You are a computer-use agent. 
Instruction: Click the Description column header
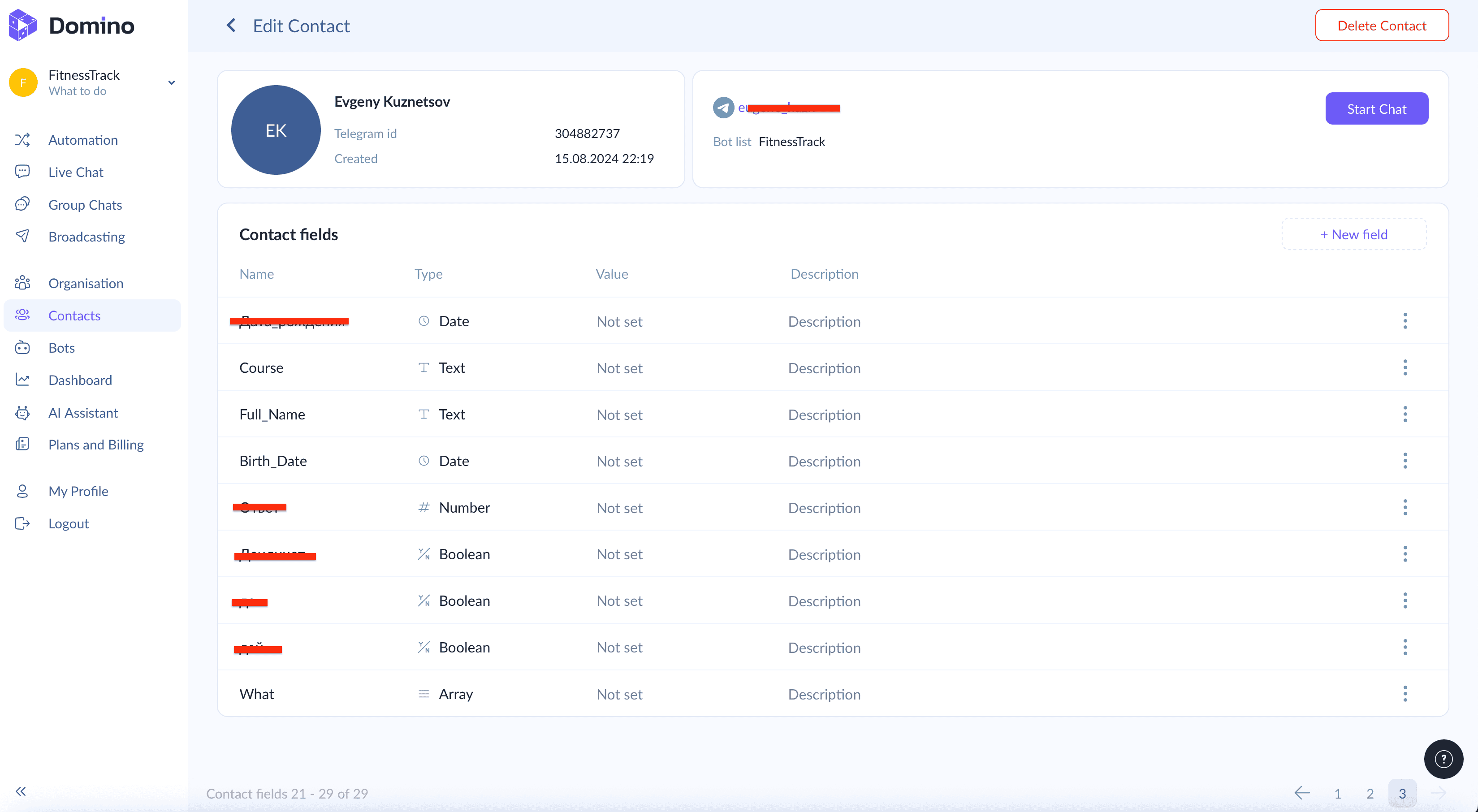tap(824, 274)
